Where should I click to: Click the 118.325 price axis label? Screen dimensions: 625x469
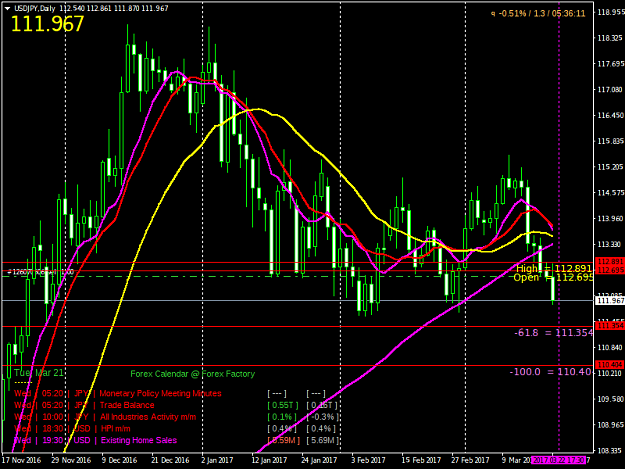610,38
